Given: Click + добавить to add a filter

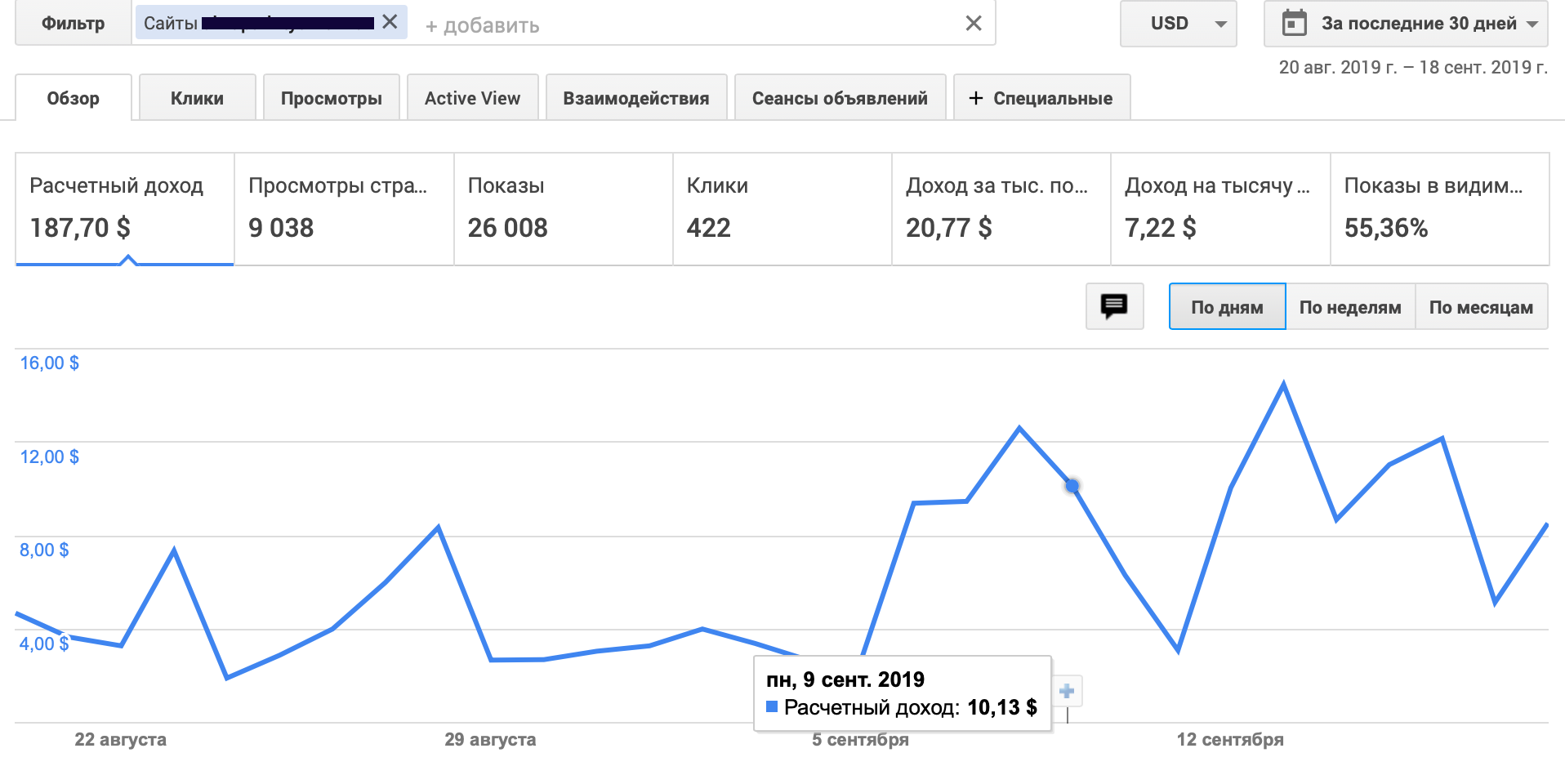Looking at the screenshot, I should tap(482, 25).
